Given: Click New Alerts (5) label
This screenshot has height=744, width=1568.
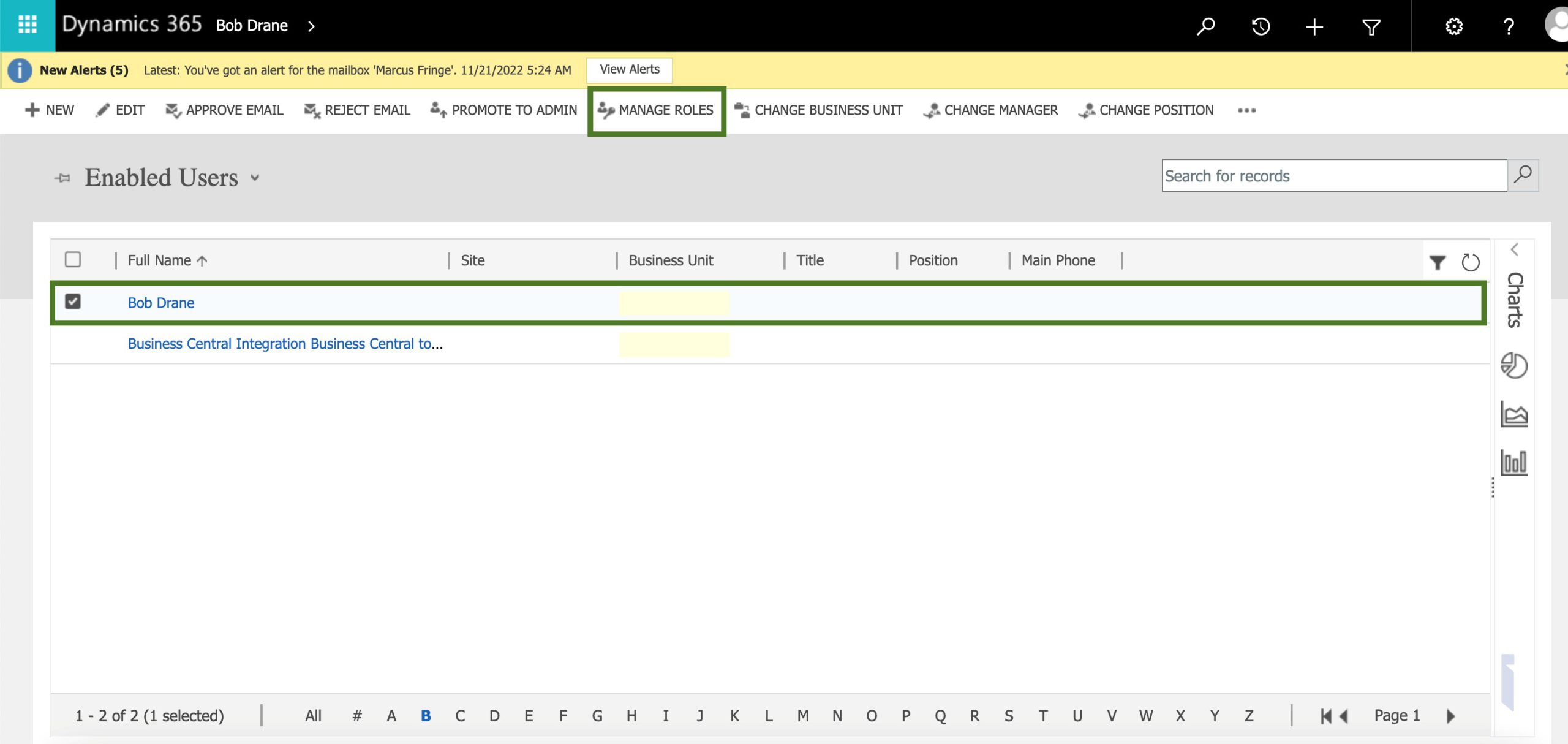Looking at the screenshot, I should 84,70.
